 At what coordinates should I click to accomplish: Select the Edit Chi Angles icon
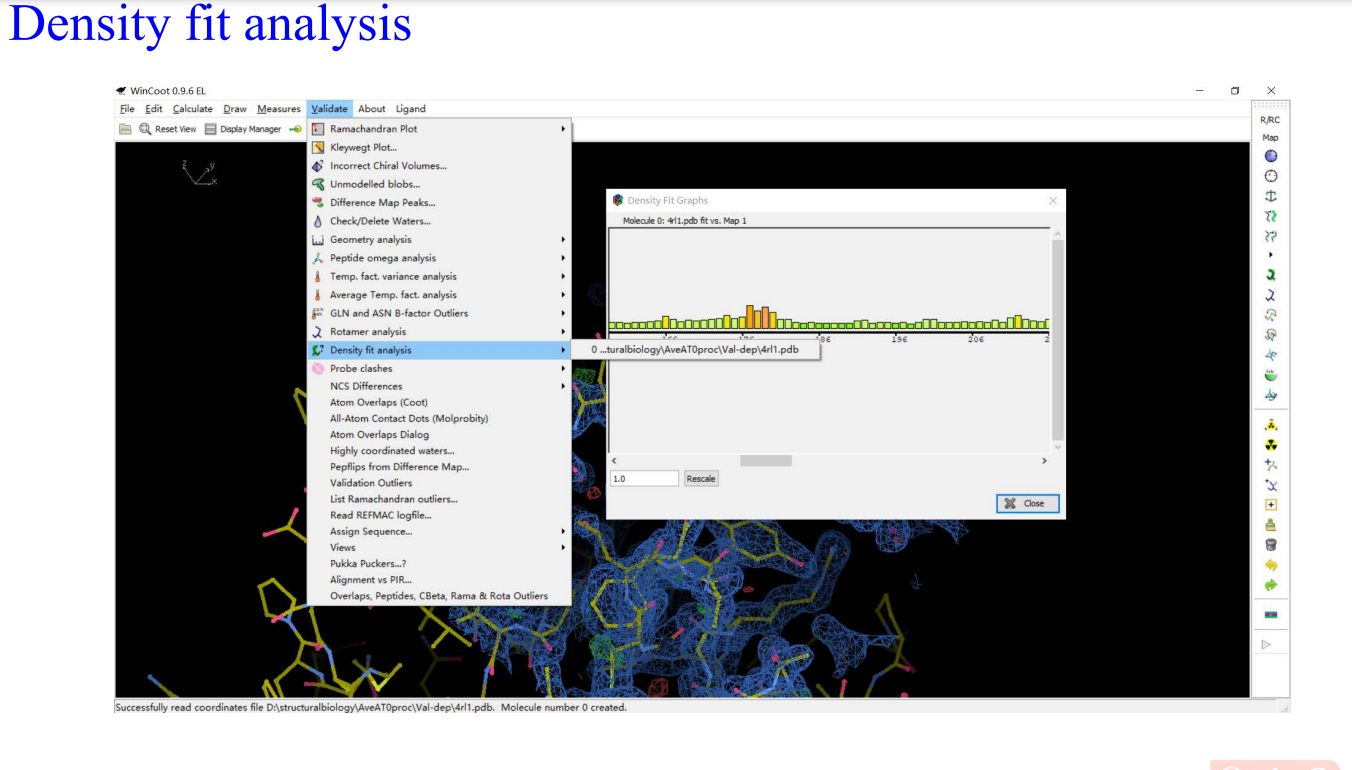point(1271,315)
